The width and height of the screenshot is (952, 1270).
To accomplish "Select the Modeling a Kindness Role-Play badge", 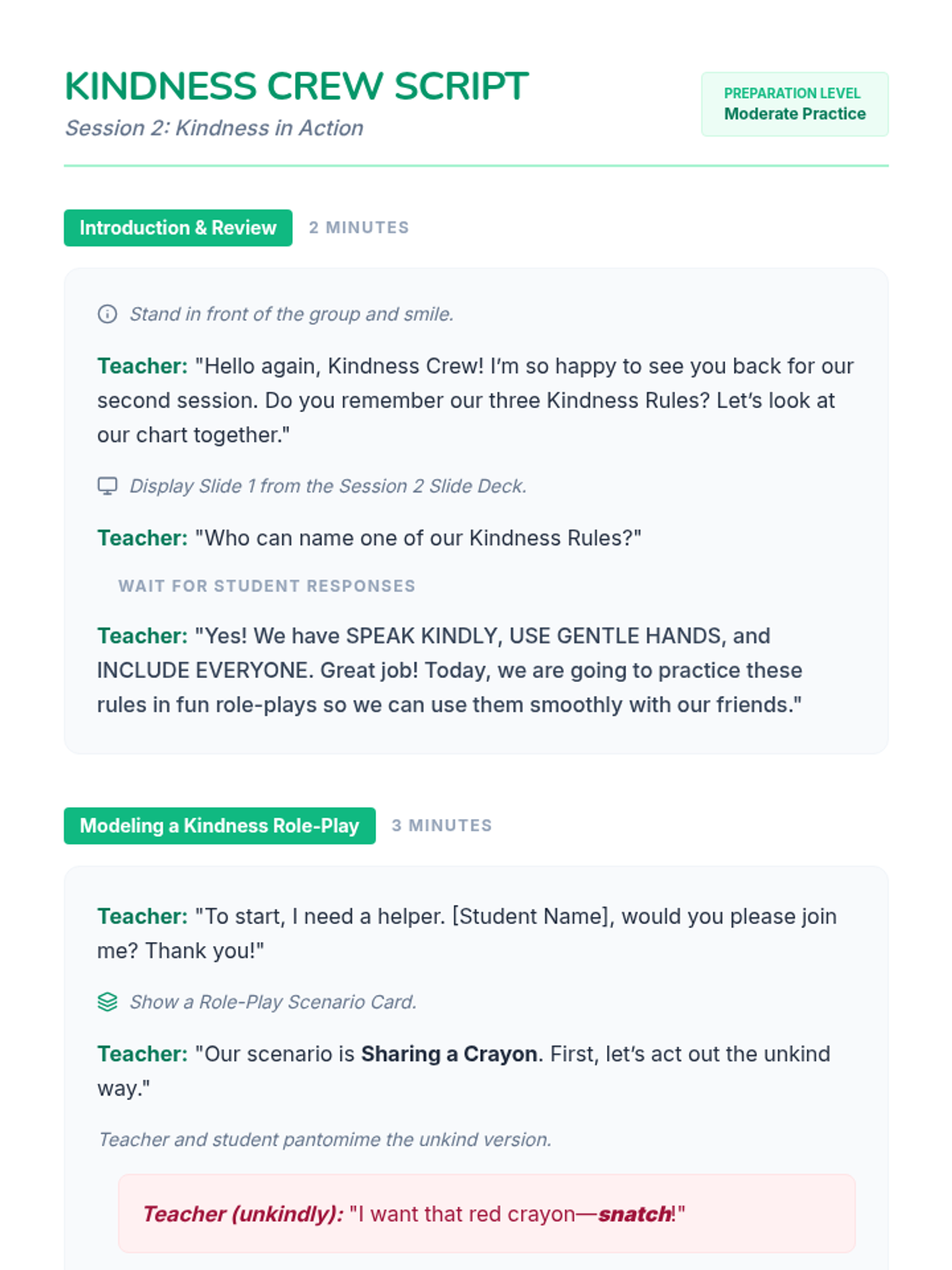I will click(219, 825).
